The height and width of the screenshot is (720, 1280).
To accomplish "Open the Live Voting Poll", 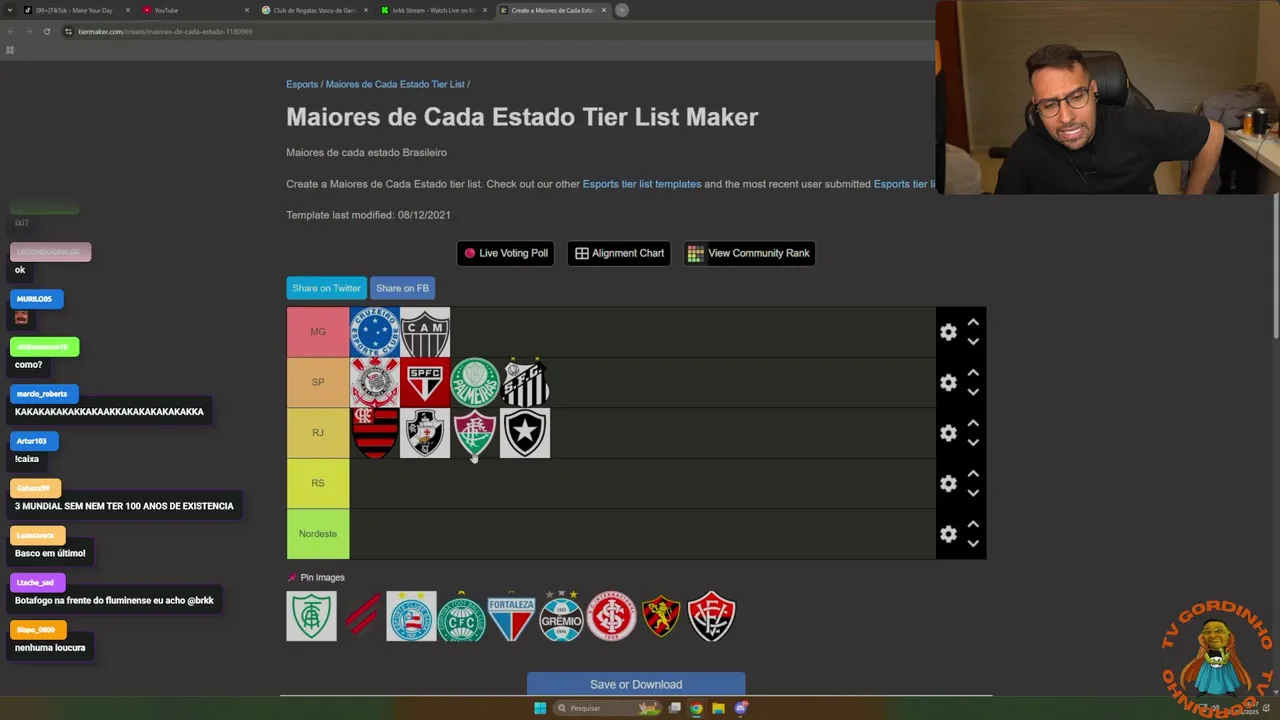I will click(x=505, y=253).
